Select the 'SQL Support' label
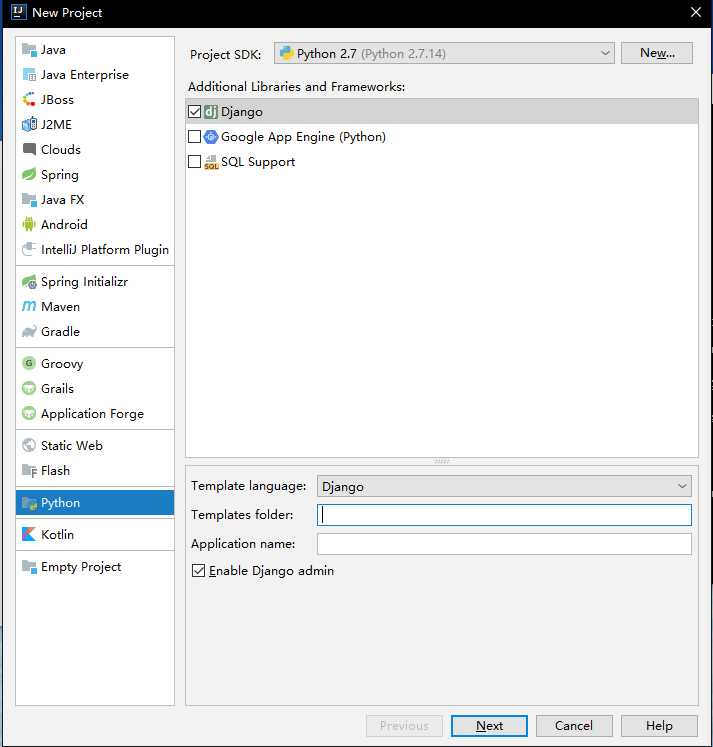 pyautogui.click(x=258, y=162)
